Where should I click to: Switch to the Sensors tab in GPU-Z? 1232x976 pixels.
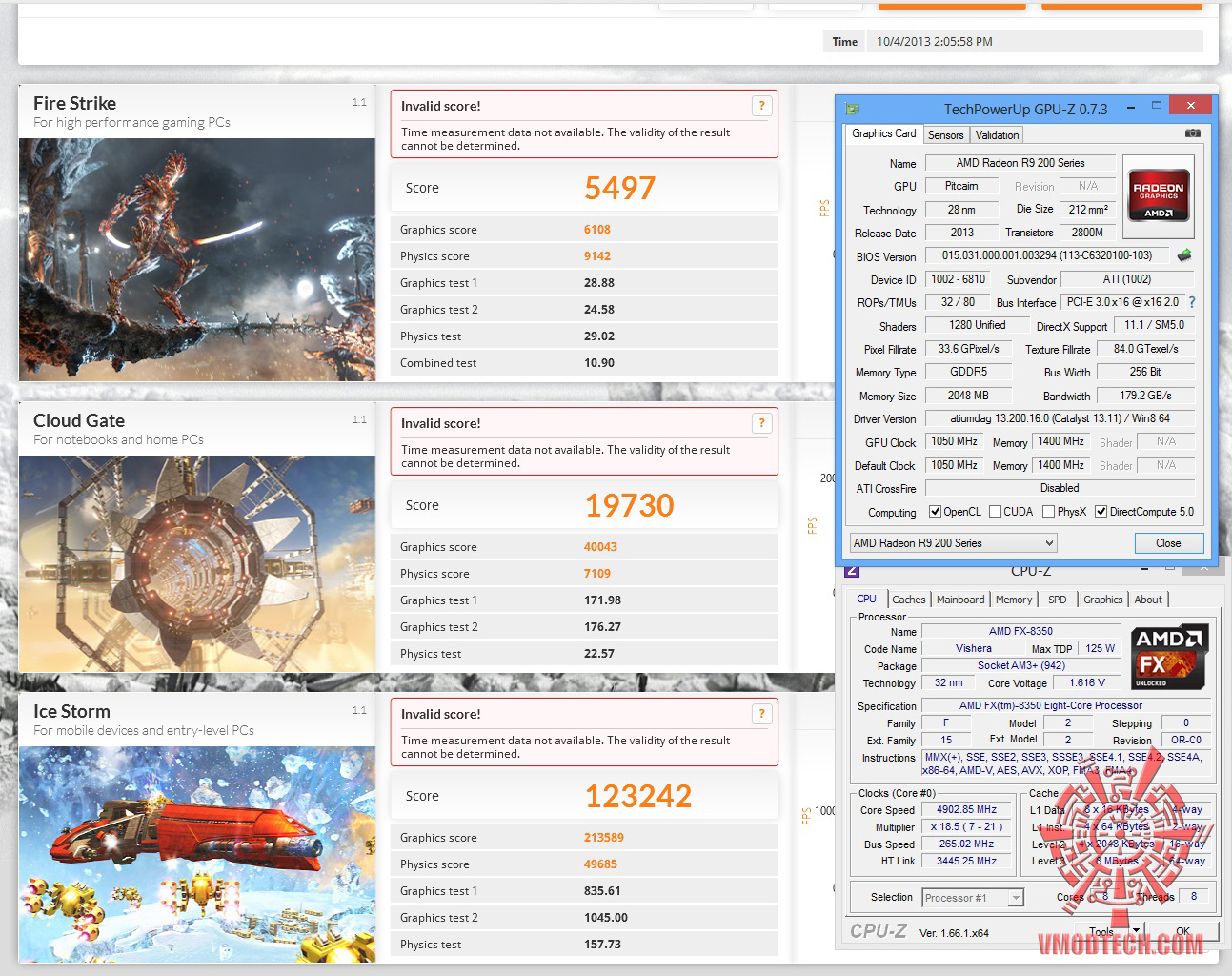(x=946, y=135)
